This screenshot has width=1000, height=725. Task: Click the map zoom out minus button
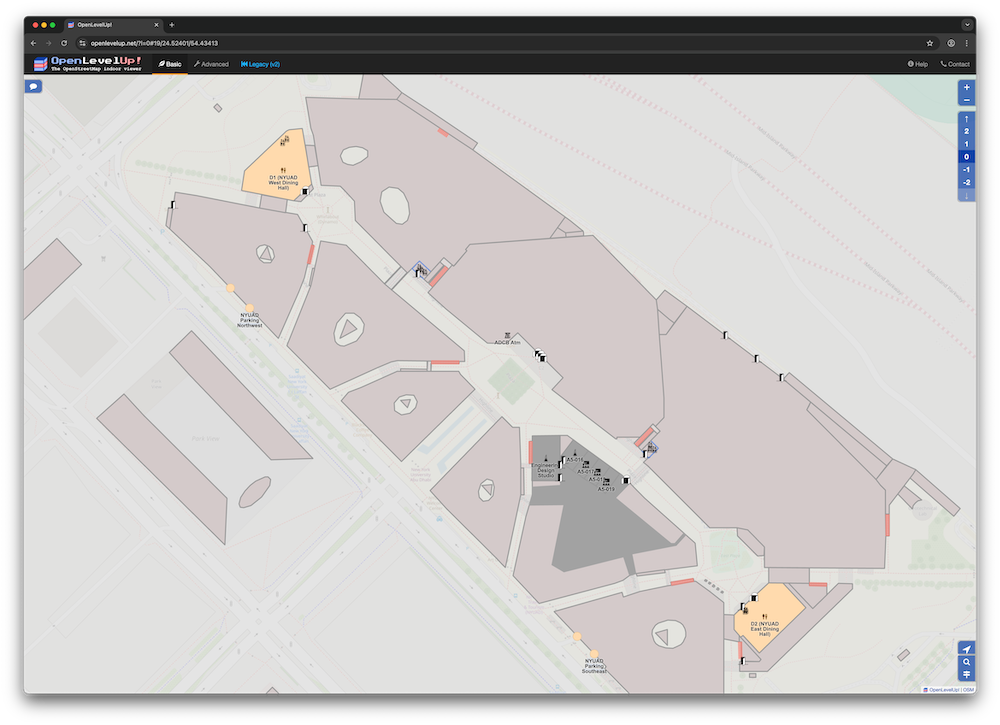pyautogui.click(x=966, y=100)
